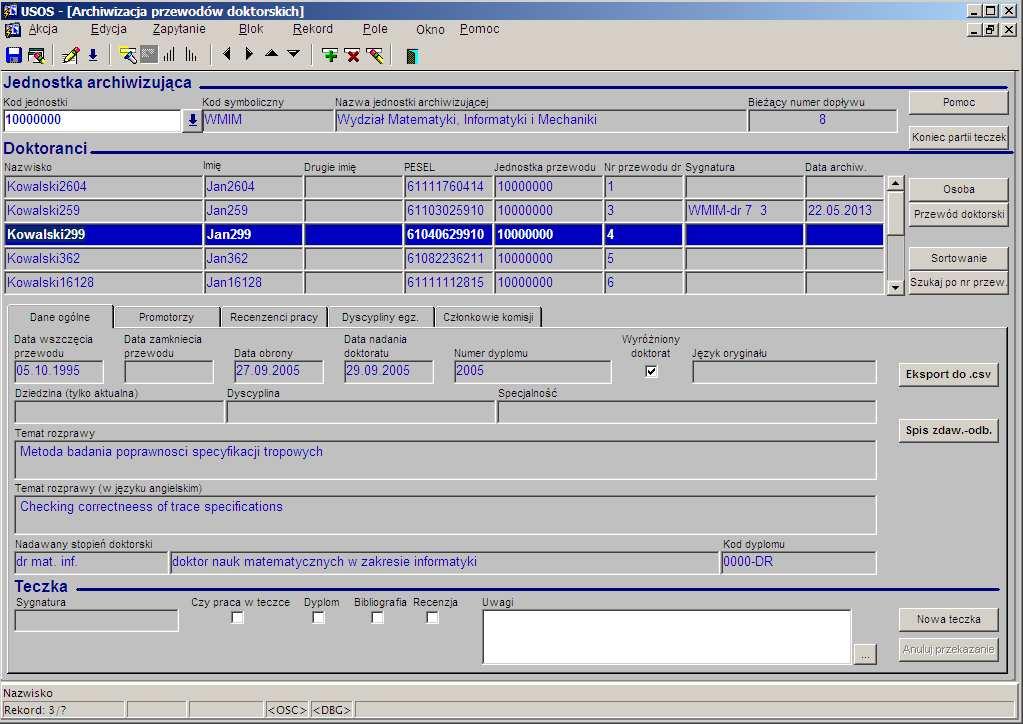
Task: Click the Sygnatura cell WMIM-dr 7 3
Action: click(x=744, y=211)
